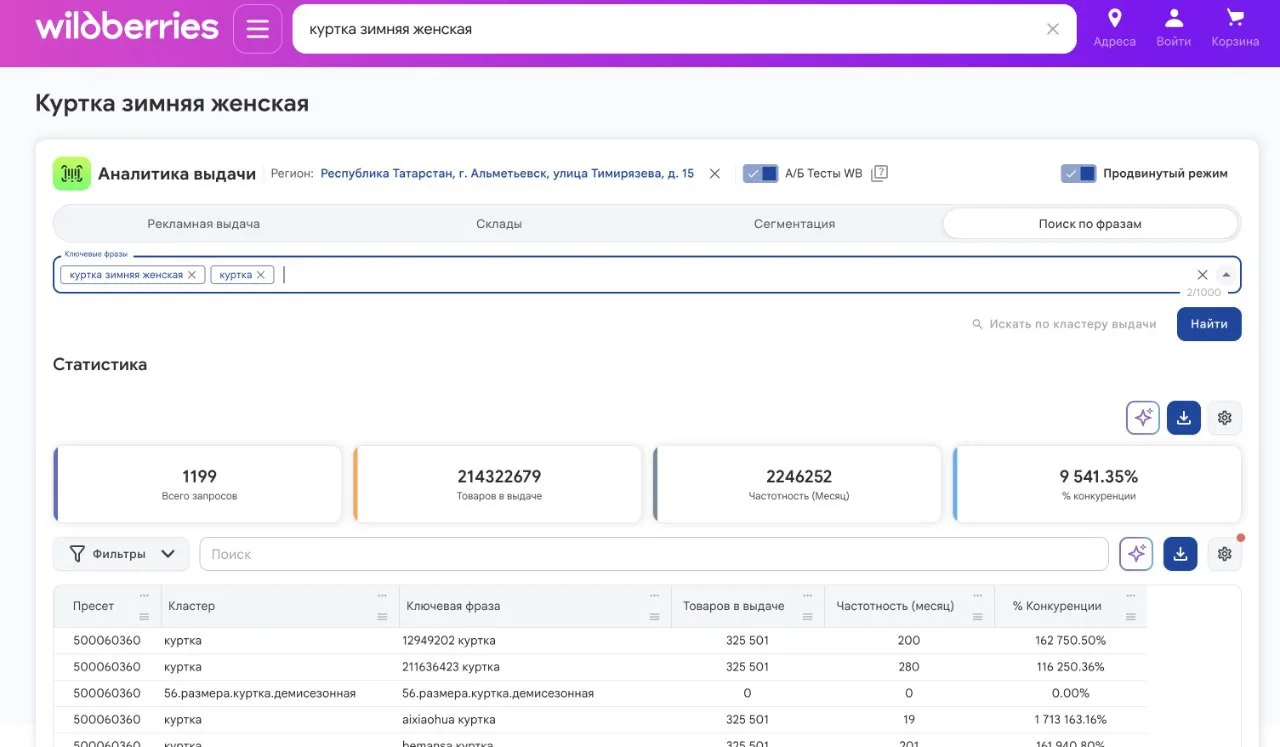1280x747 pixels.
Task: Open lines menu icon in Частотность (месяц) column
Action: (978, 617)
